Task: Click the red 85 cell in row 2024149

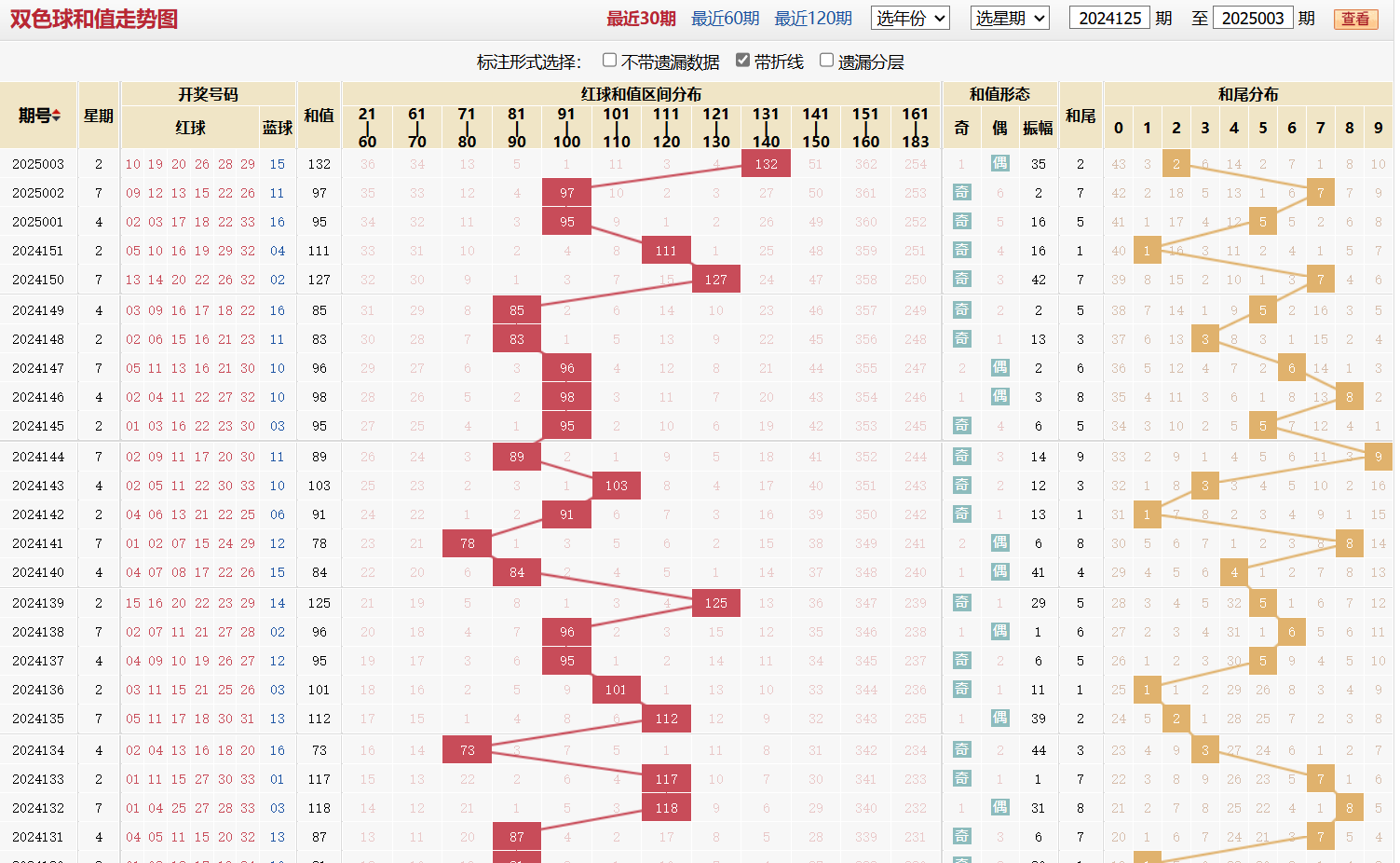Action: (517, 310)
